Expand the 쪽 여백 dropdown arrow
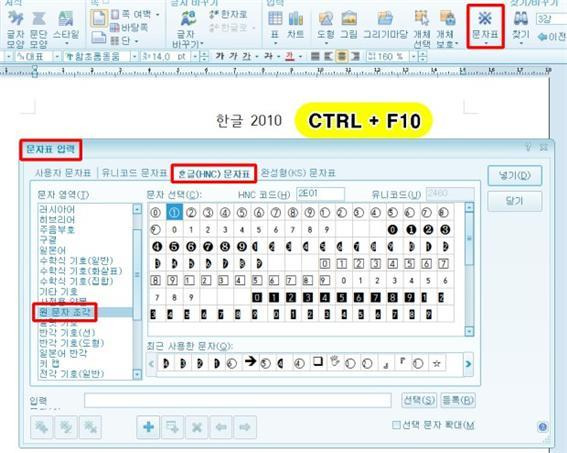567x453 pixels. click(158, 15)
